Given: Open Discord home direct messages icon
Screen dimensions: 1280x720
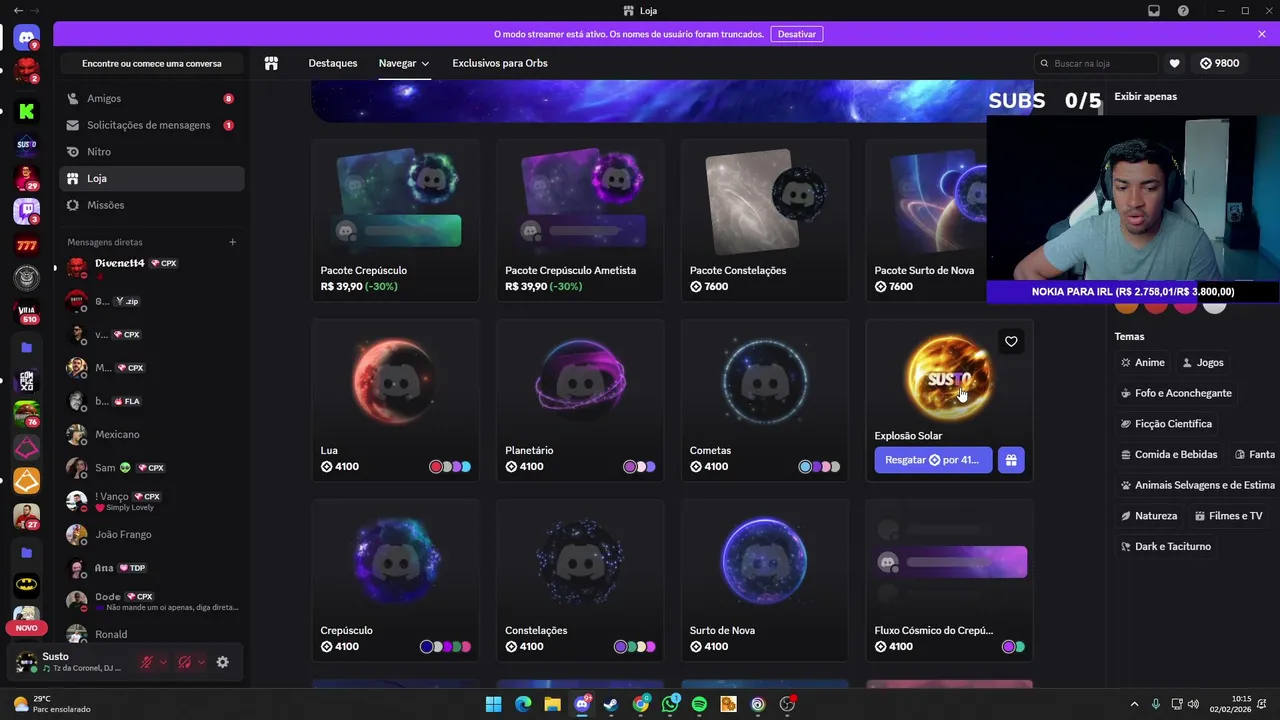Looking at the screenshot, I should coord(26,37).
